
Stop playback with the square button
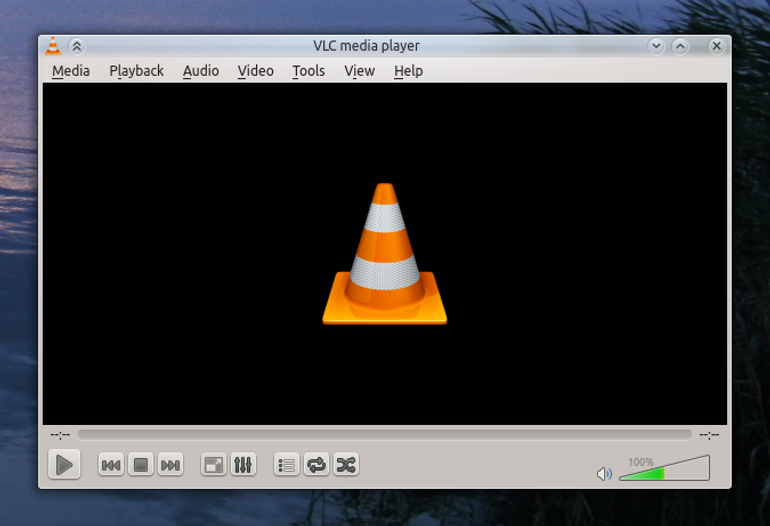(141, 465)
